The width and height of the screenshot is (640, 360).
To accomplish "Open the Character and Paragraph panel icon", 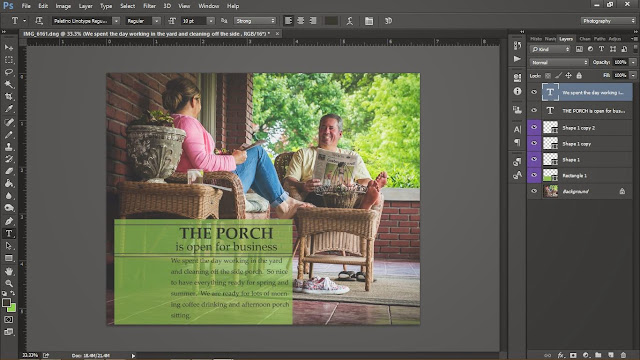I will (x=369, y=21).
